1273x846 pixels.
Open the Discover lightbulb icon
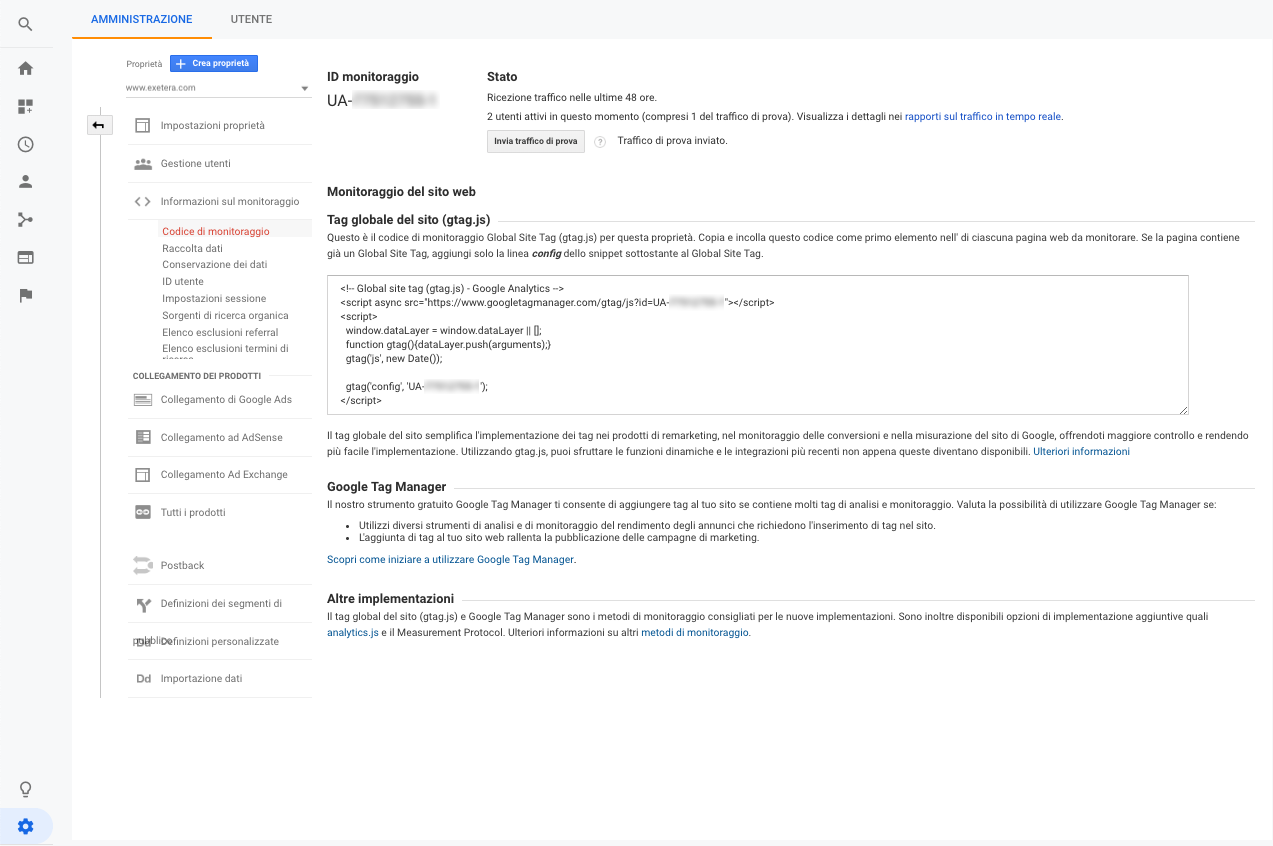(x=26, y=790)
